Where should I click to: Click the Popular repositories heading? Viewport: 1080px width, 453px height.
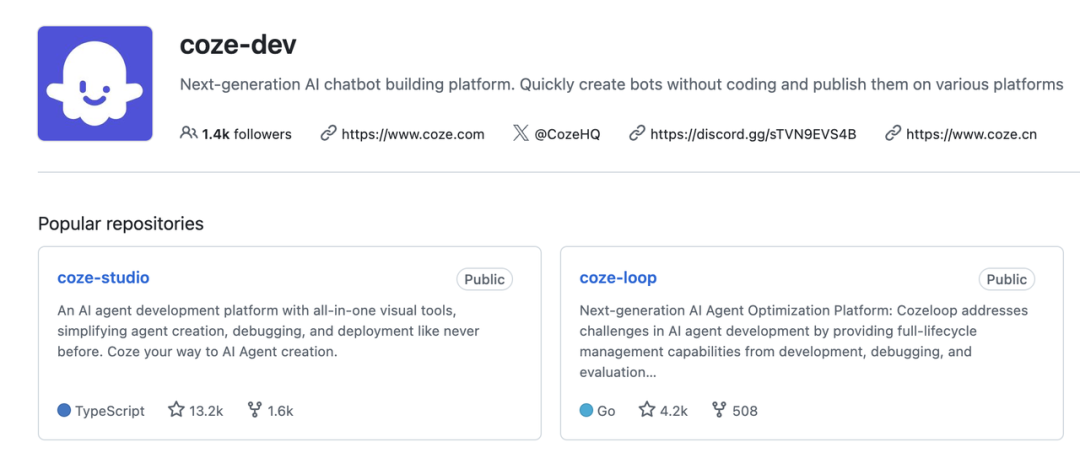pos(121,224)
